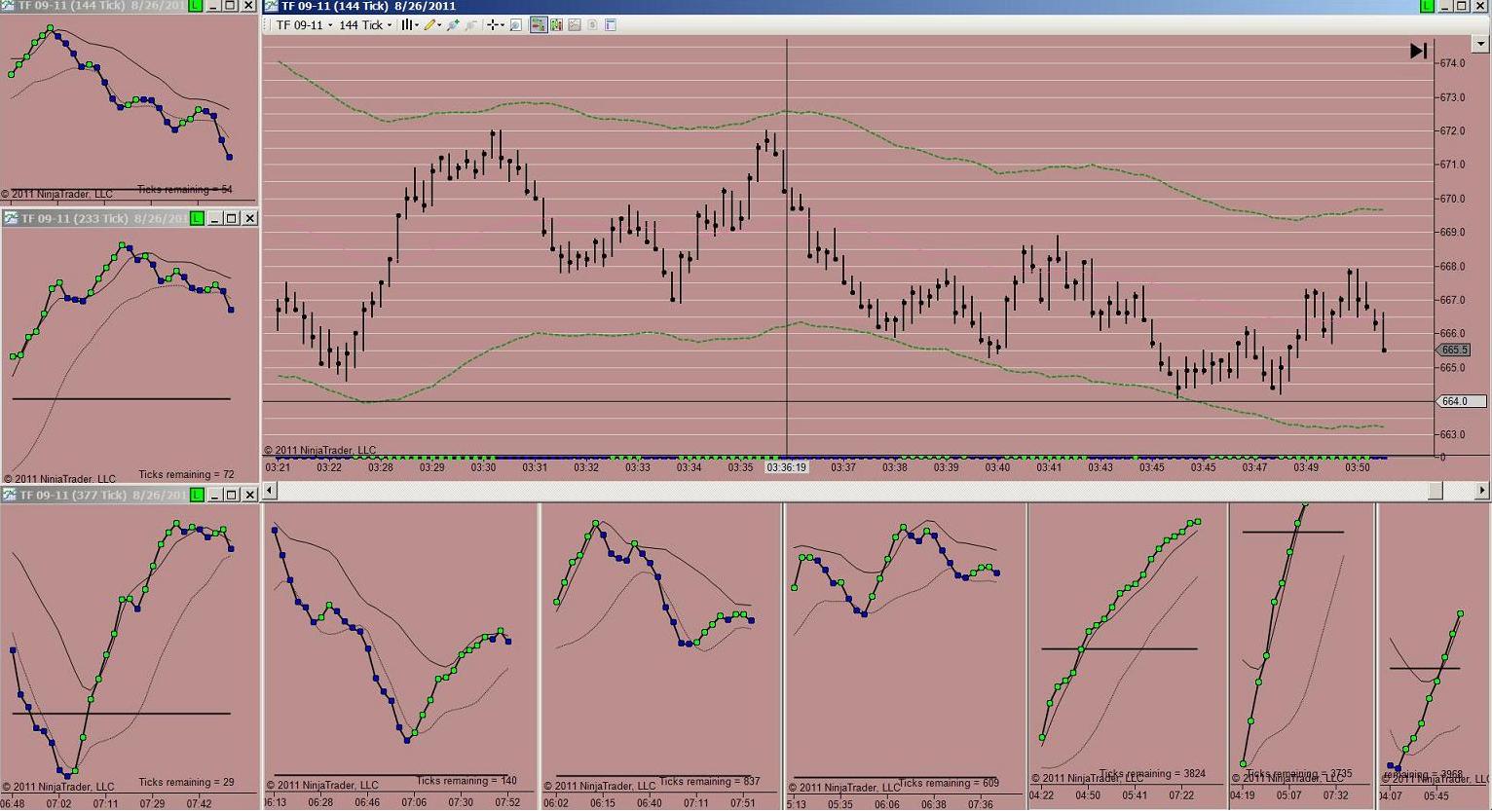The width and height of the screenshot is (1492, 812).
Task: Click 'Ticks remaining = 837' text
Action: tap(710, 782)
